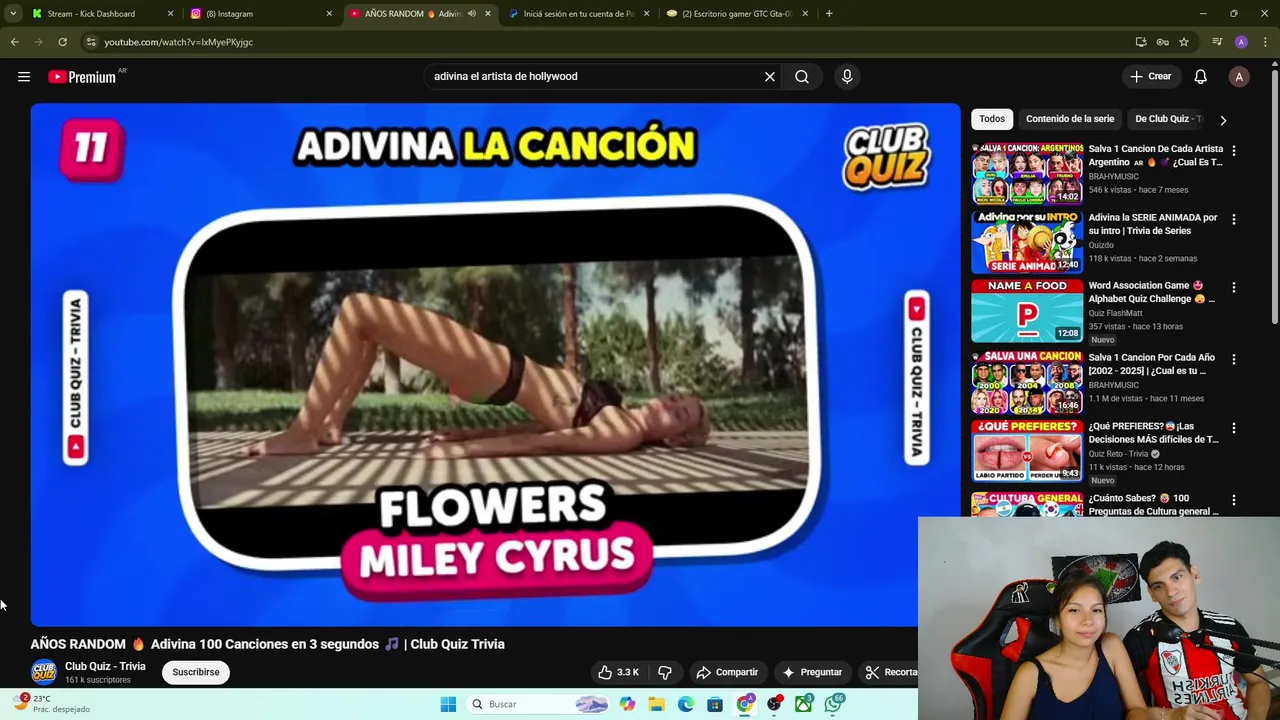Open the SERIE ANIMADA video thumbnail

[1027, 242]
